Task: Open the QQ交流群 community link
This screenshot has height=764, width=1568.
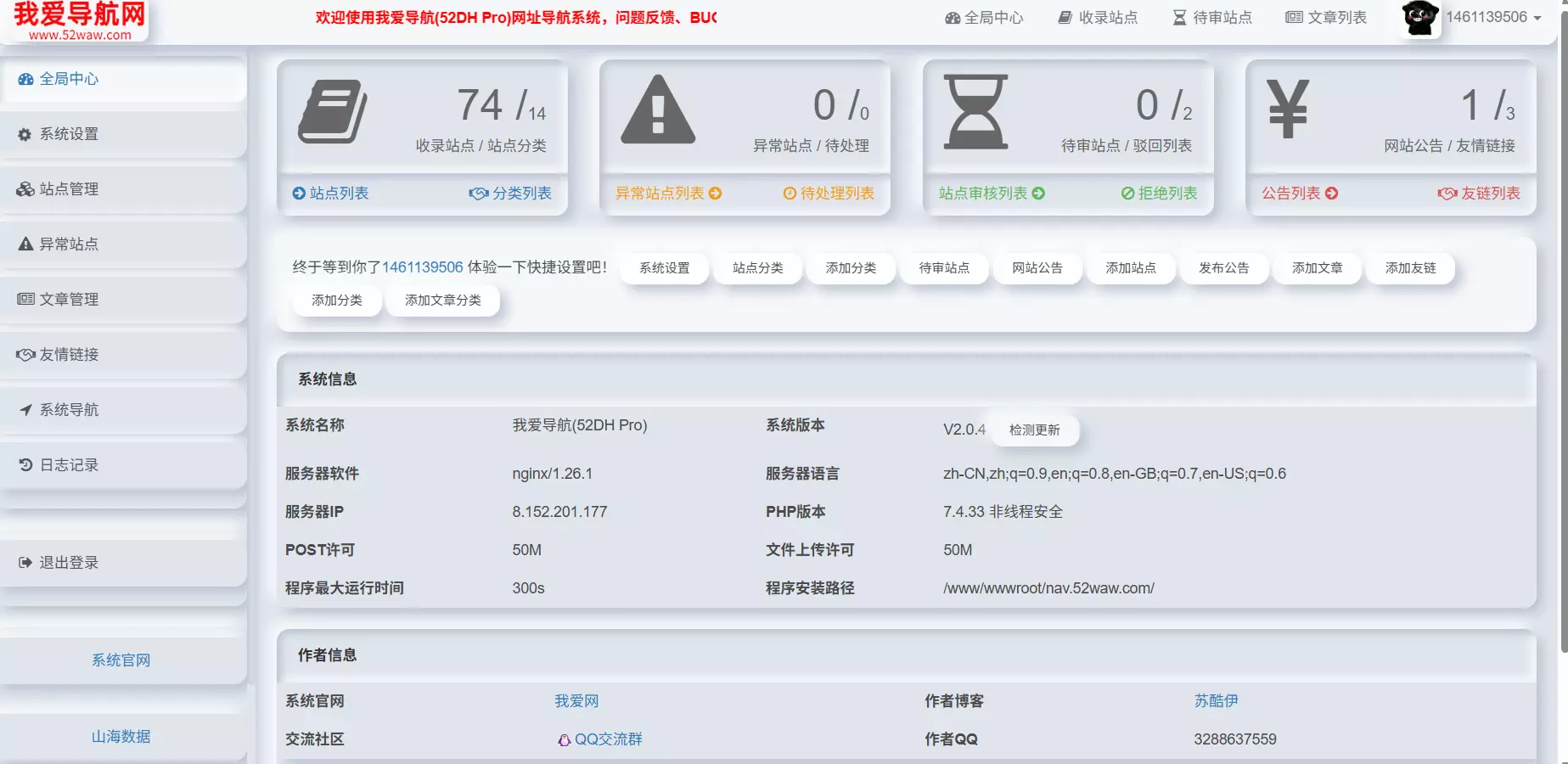Action: point(601,739)
